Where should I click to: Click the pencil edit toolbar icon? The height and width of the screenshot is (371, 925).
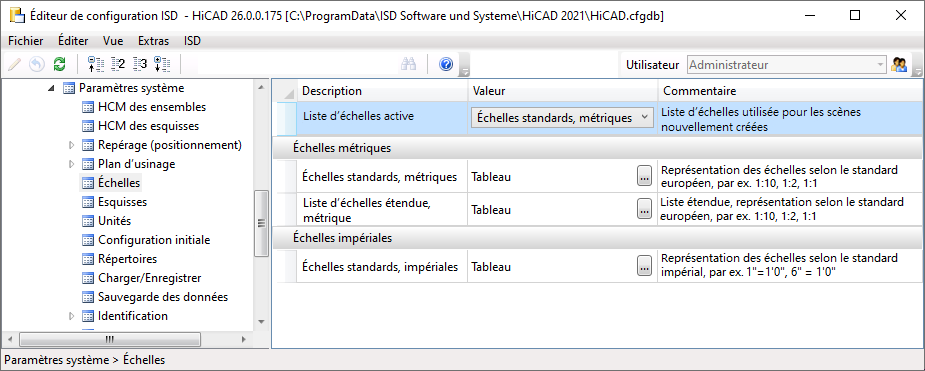click(14, 64)
